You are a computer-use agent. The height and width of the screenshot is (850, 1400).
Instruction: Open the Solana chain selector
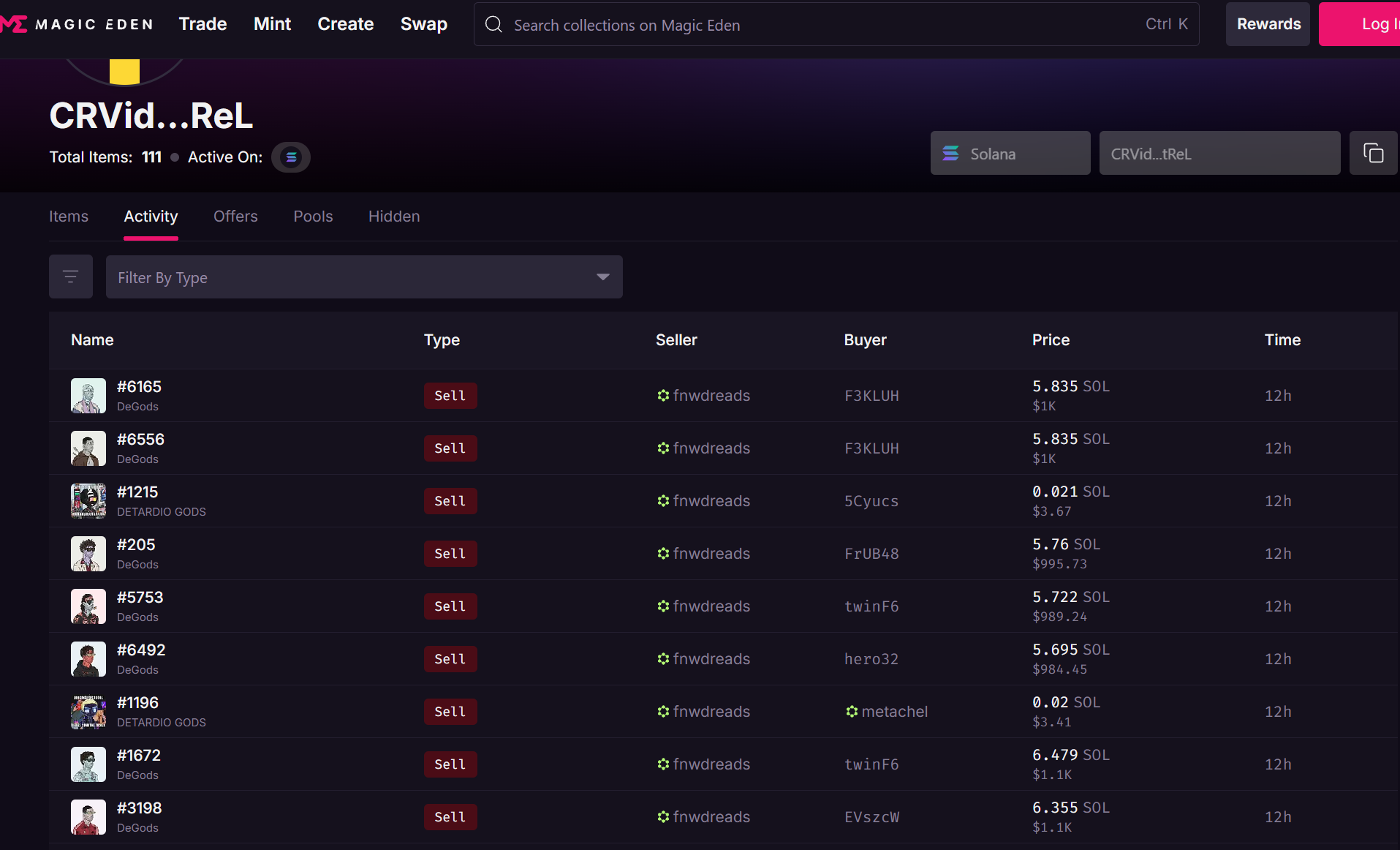click(x=1010, y=154)
